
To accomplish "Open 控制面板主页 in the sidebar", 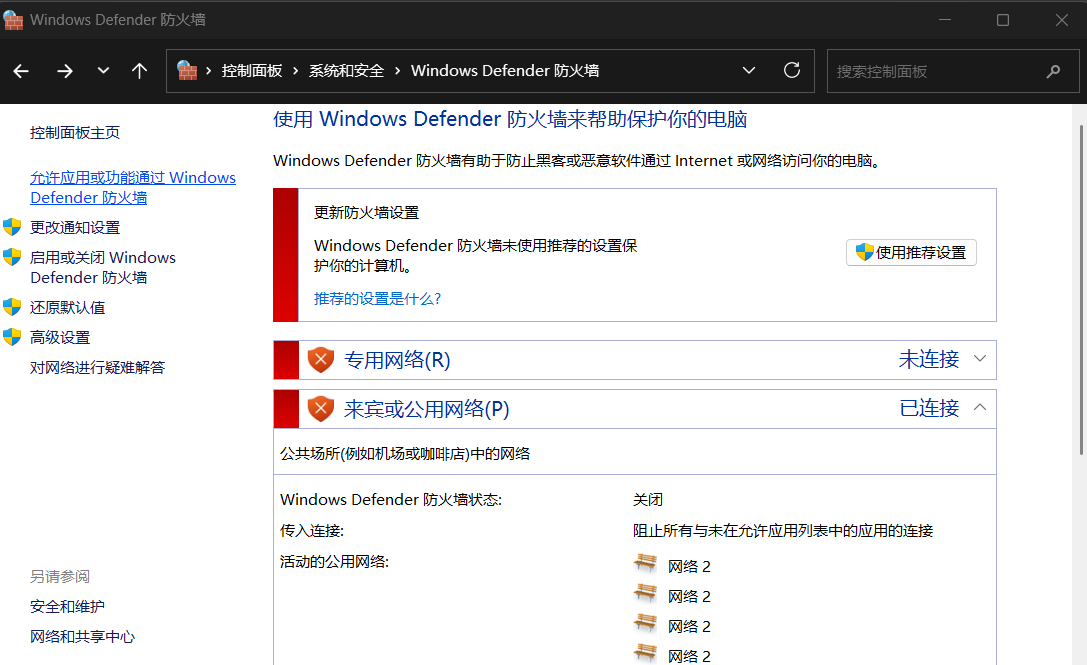I will click(x=75, y=132).
